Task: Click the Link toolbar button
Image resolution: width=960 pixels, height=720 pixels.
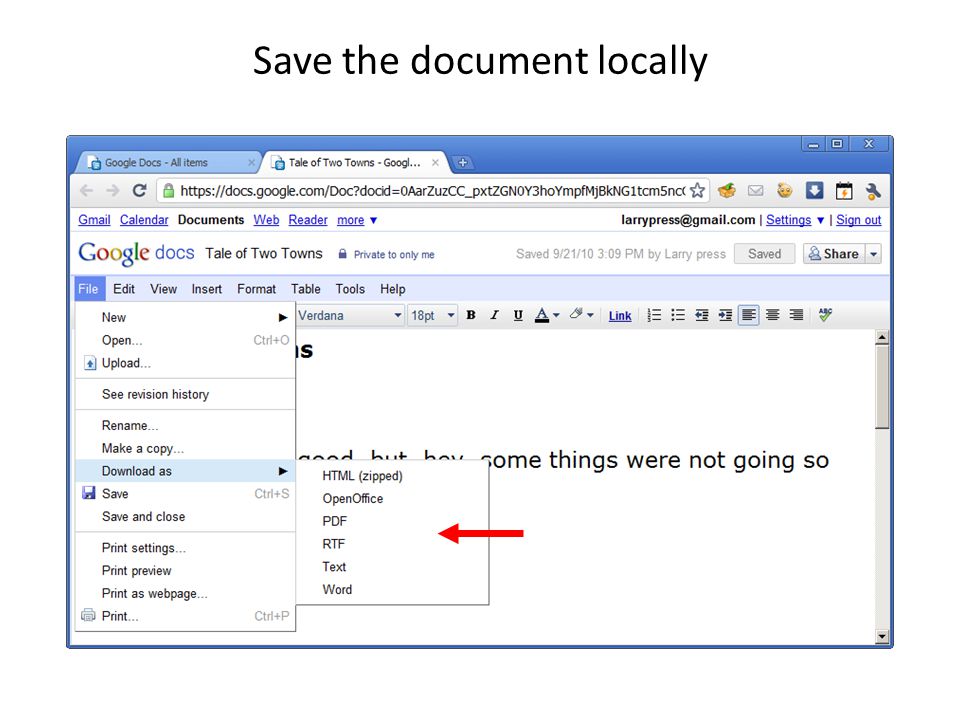Action: (x=620, y=316)
